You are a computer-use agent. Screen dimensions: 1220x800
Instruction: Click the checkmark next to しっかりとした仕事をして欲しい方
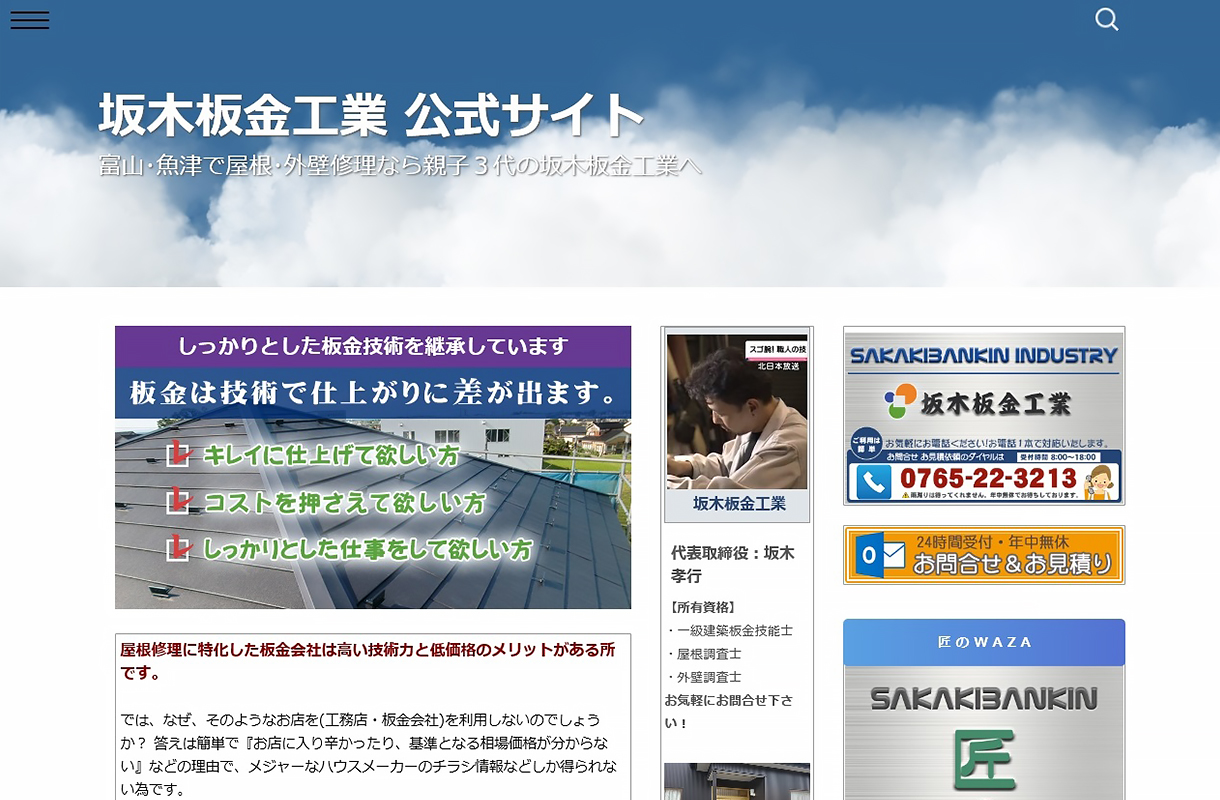(179, 547)
